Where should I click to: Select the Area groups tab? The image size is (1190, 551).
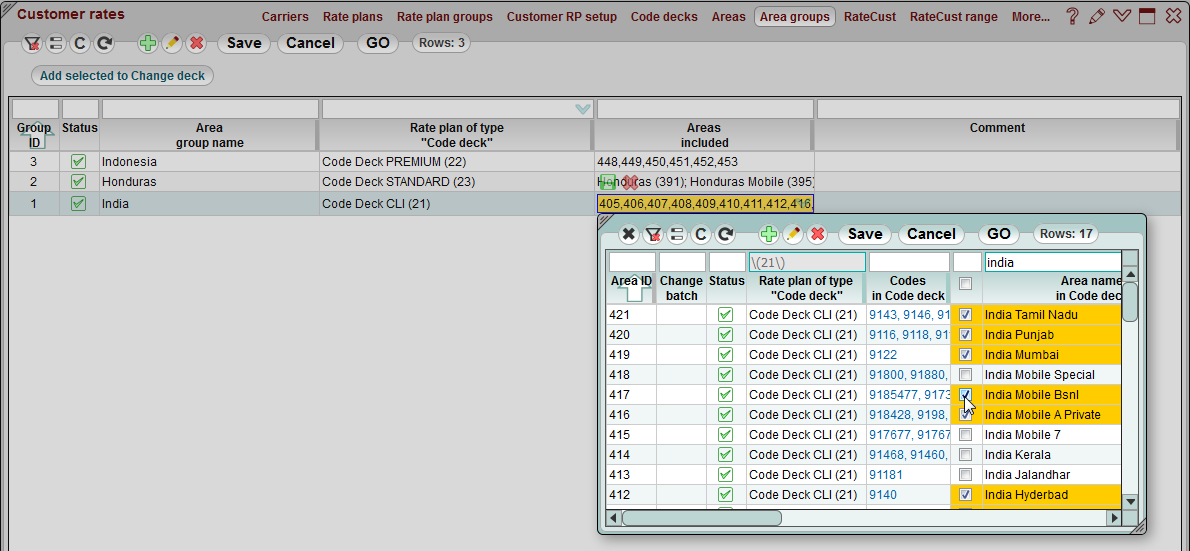[x=795, y=17]
